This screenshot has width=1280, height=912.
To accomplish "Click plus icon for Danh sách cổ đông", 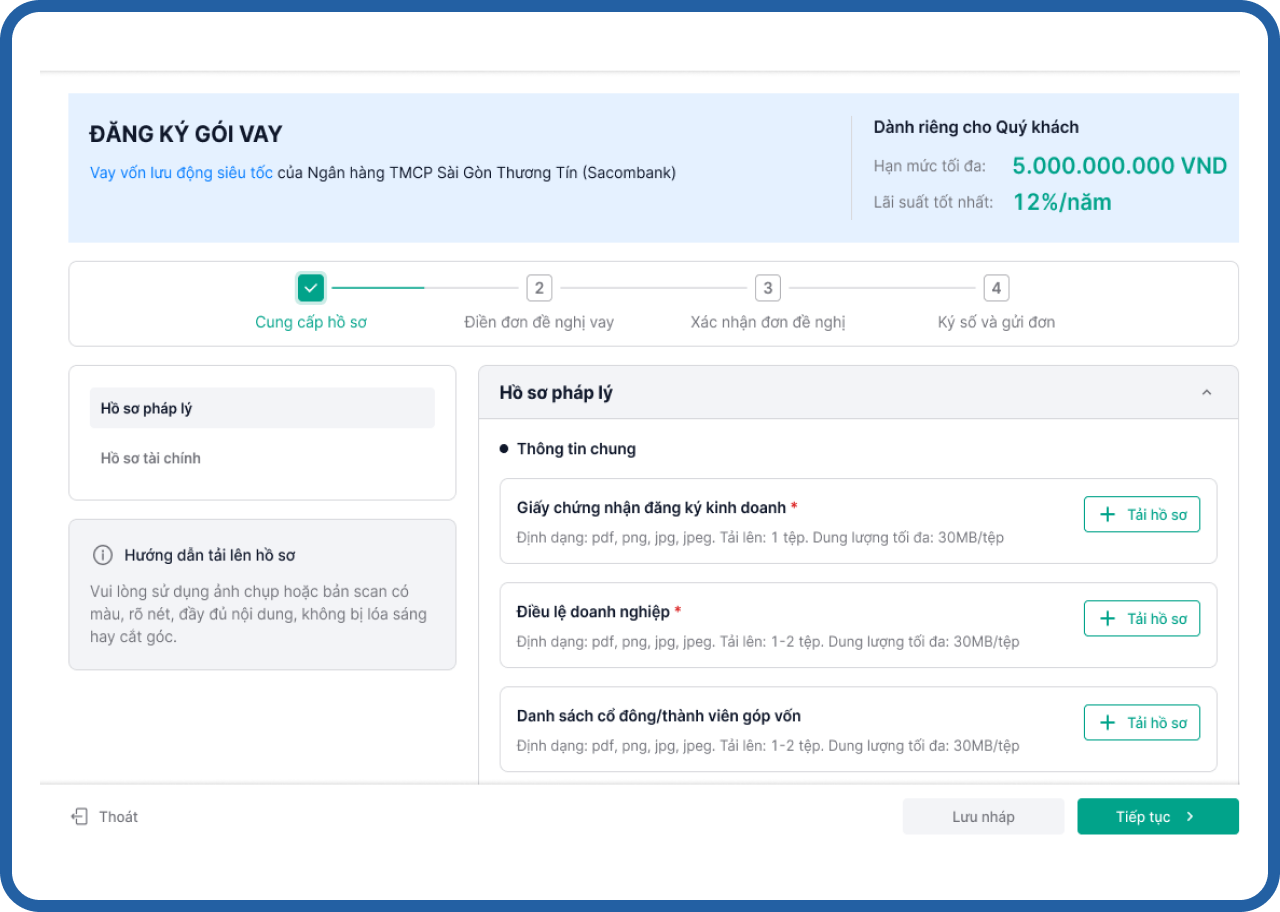I will [1107, 723].
